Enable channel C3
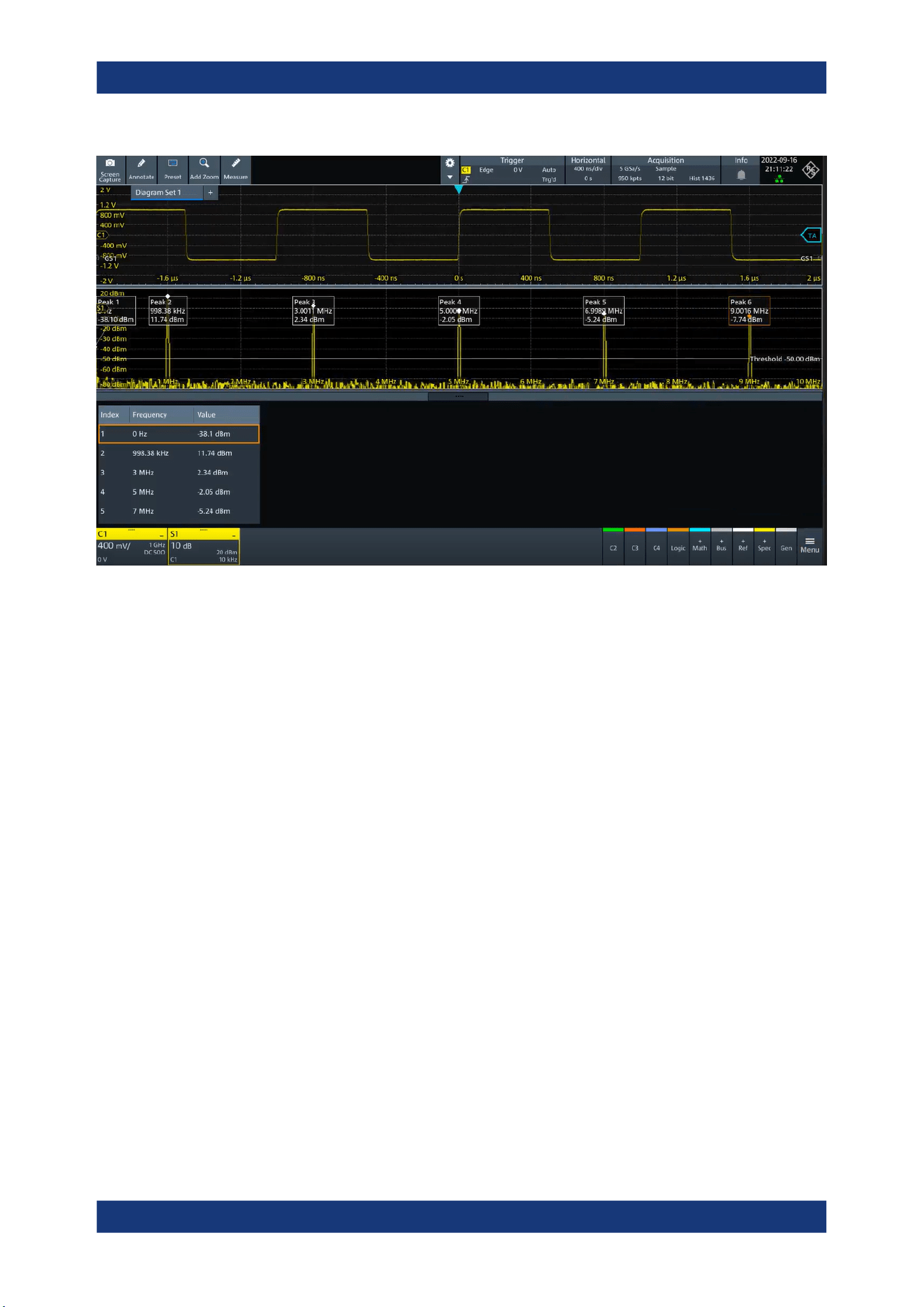This screenshot has width=924, height=1307. 635,547
